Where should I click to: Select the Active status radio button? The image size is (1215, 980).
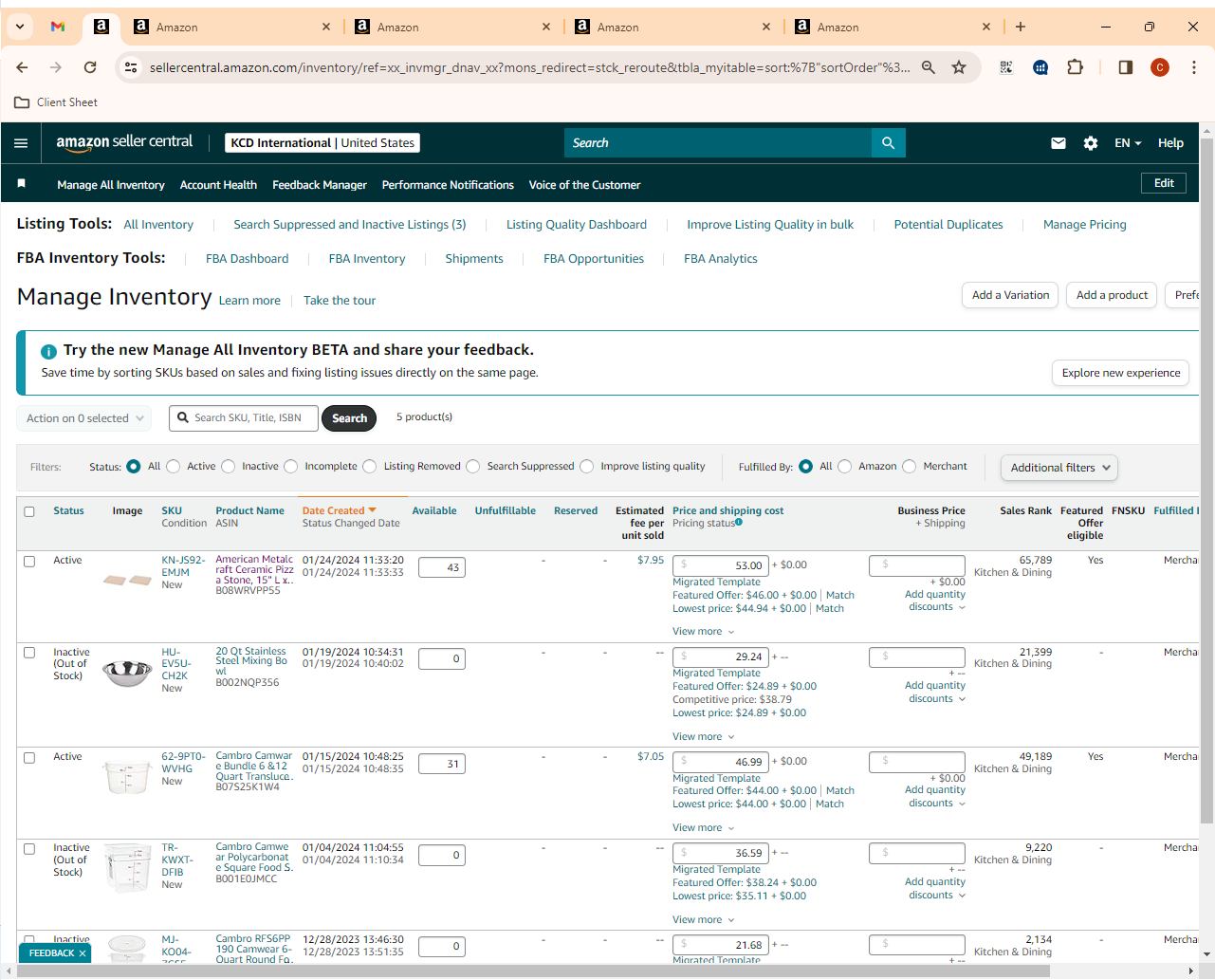click(x=173, y=466)
